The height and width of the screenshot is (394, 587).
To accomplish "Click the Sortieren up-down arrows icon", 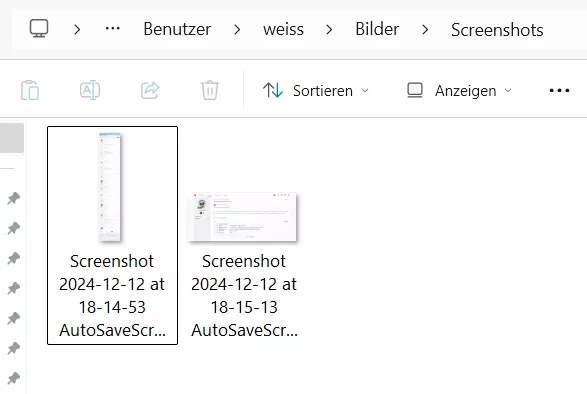I will [x=273, y=90].
